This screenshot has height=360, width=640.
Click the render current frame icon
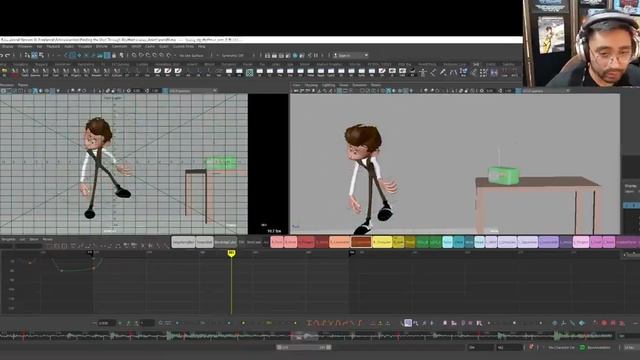(274, 56)
